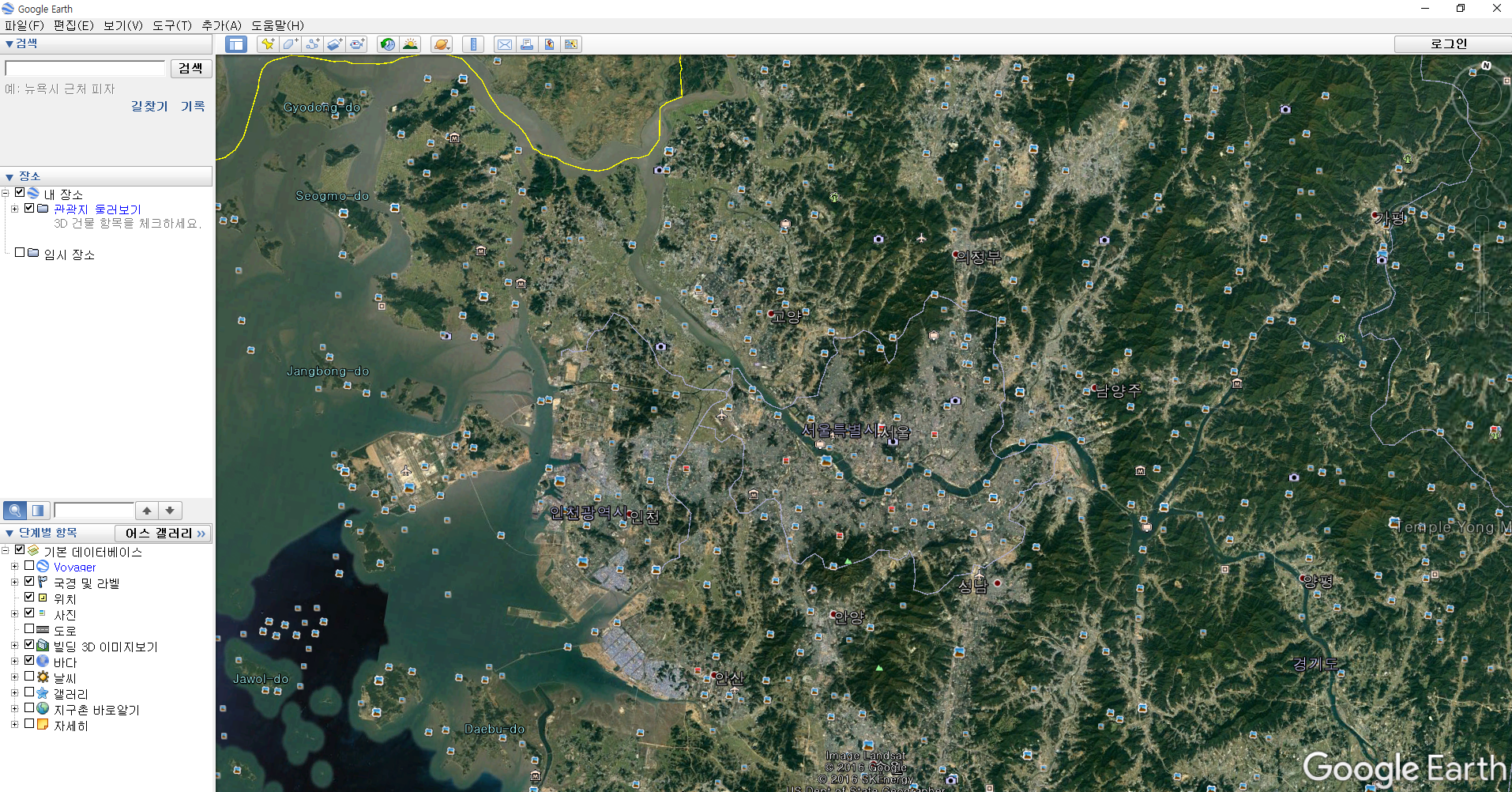Expand the 관광지 둘러보기 tree node
1512x792 pixels.
click(x=14, y=209)
